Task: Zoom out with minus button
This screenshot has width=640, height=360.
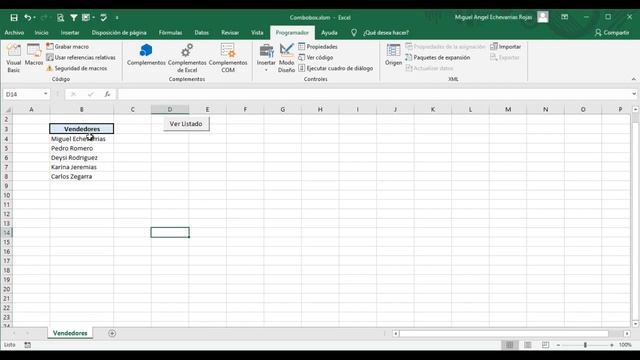Action: coord(558,345)
